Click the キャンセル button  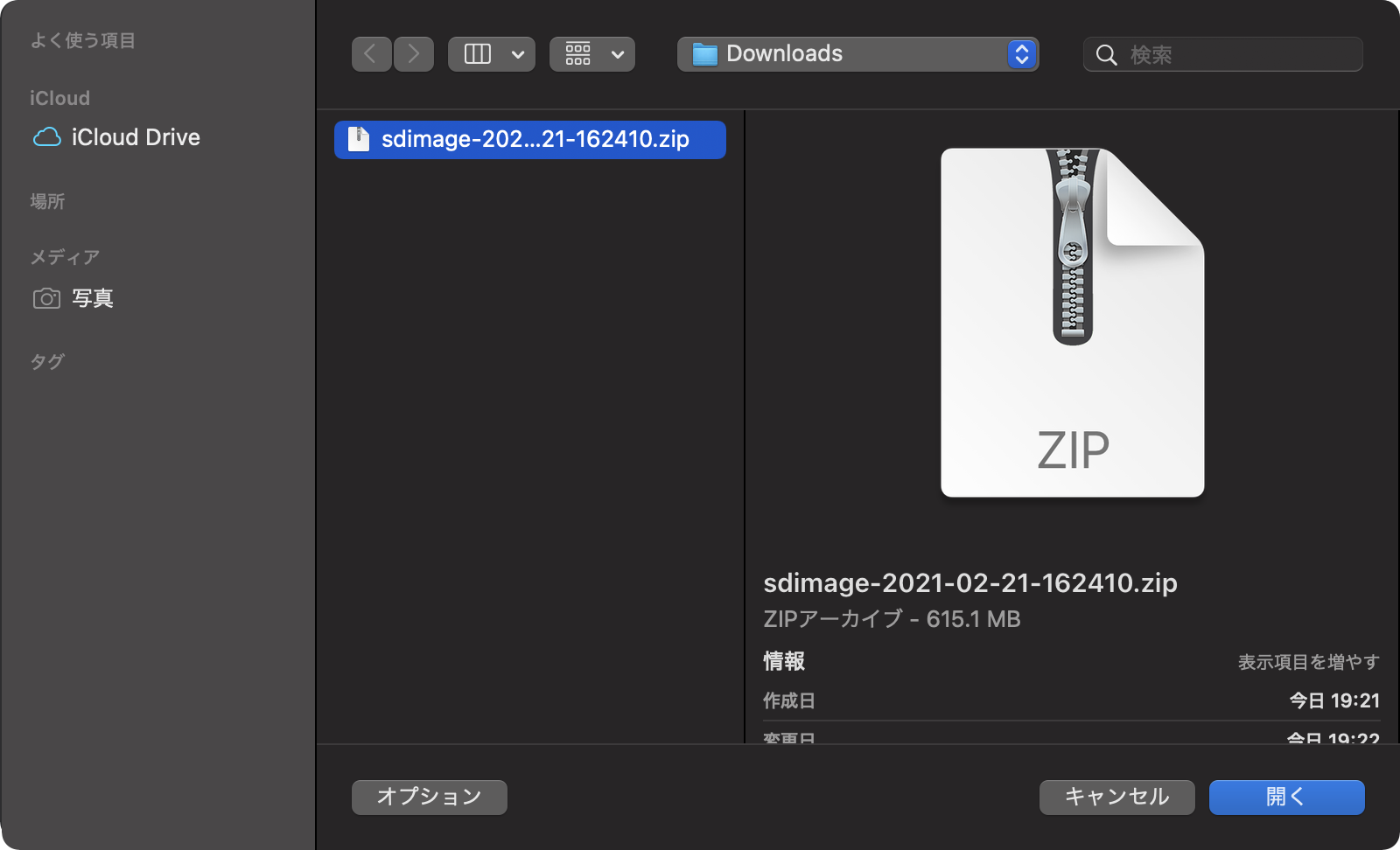tap(1116, 797)
